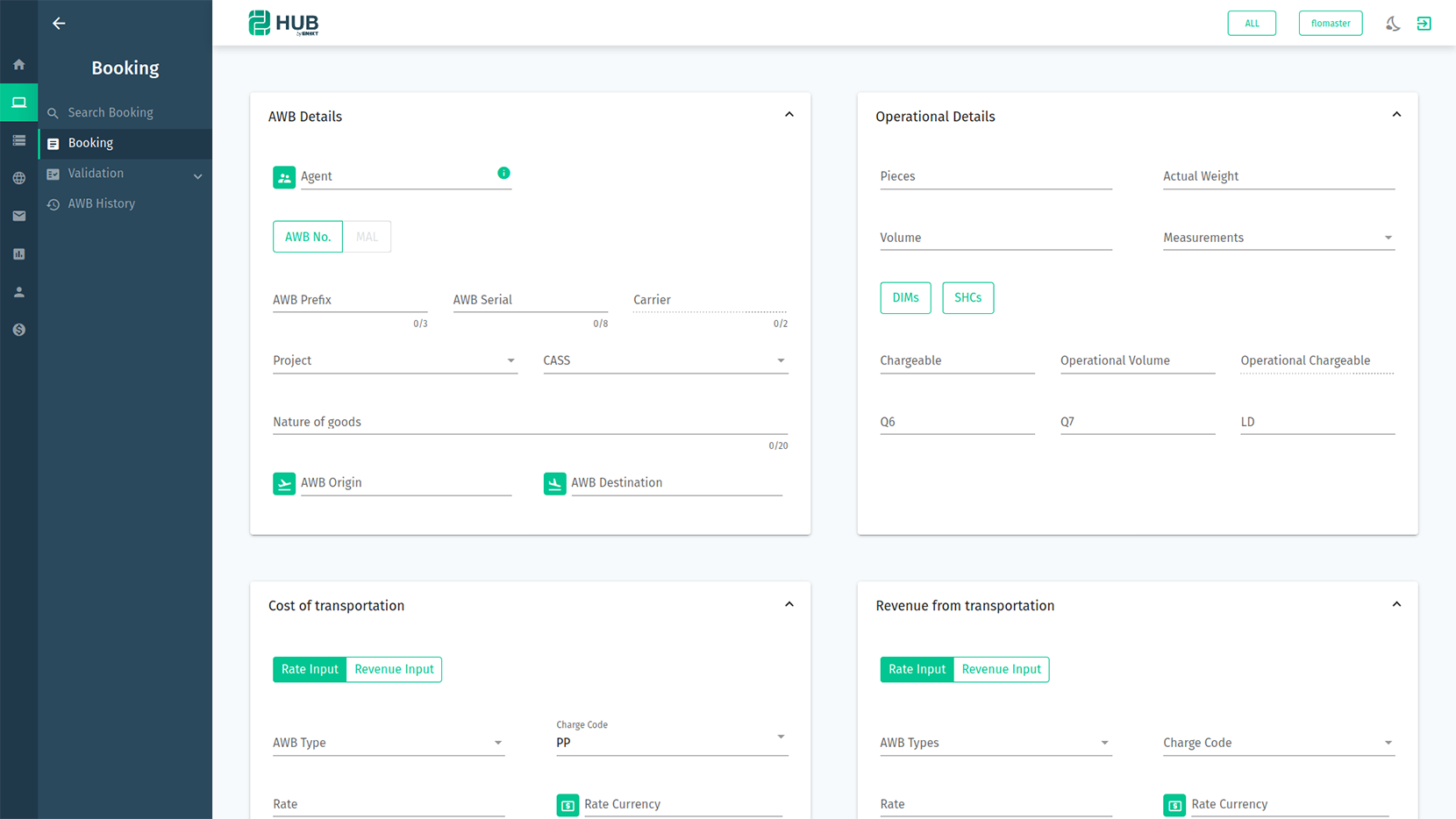Open the SHCs dialog

(967, 297)
